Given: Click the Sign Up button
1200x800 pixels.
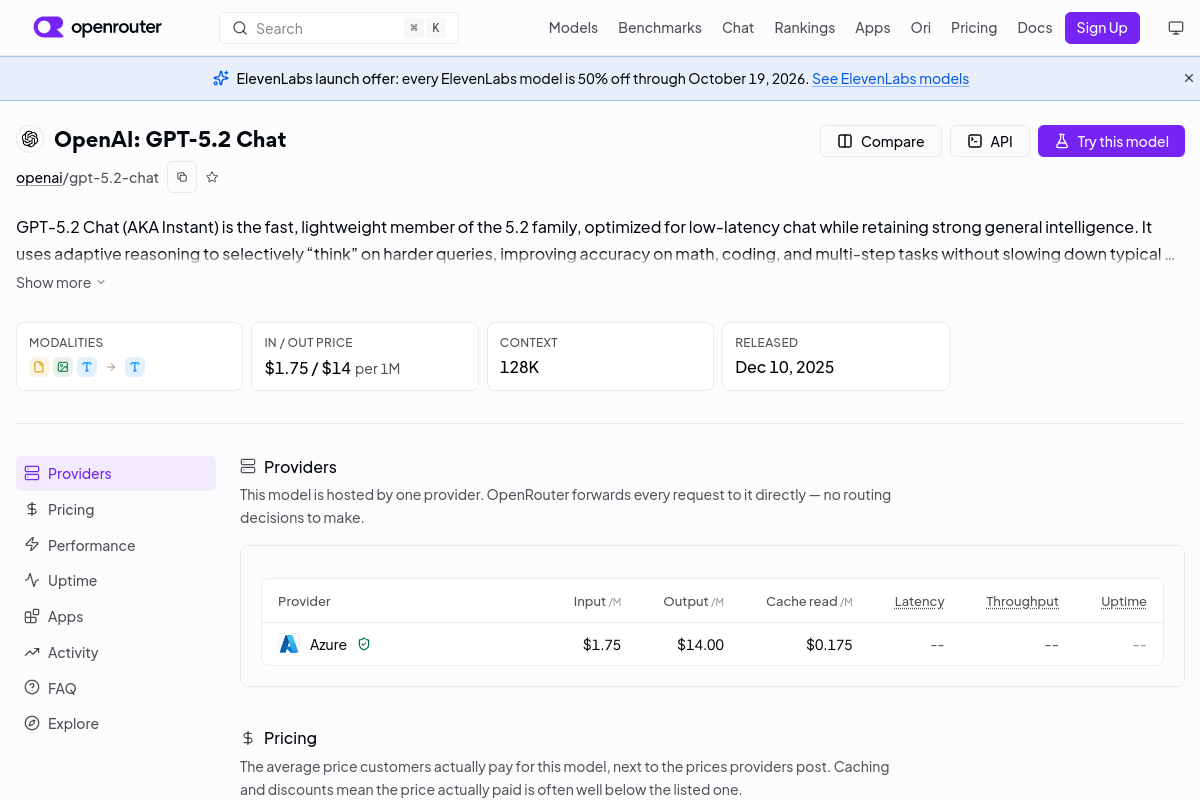Looking at the screenshot, I should click(1102, 28).
